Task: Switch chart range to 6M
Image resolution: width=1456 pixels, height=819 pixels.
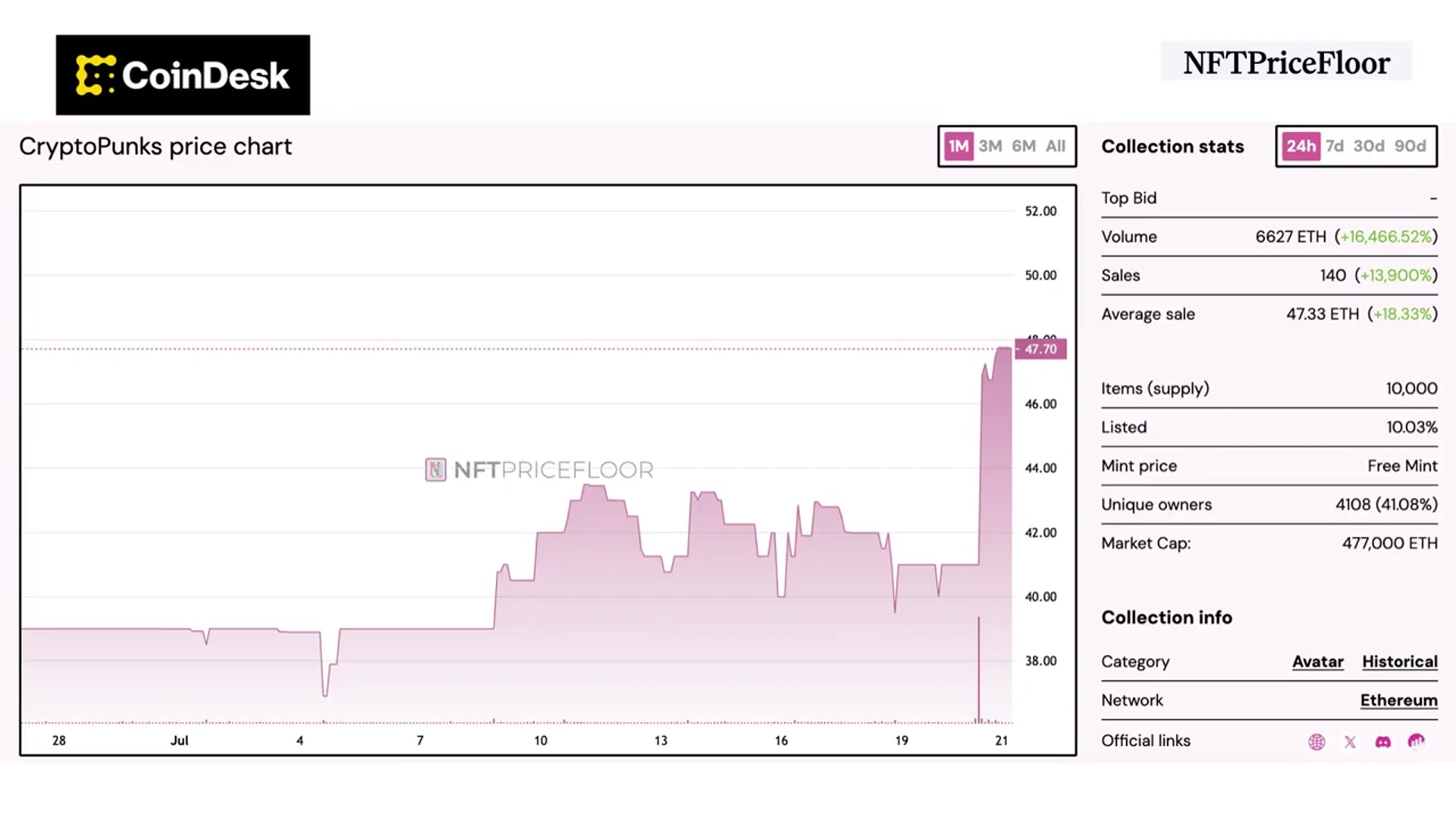Action: [x=1024, y=146]
